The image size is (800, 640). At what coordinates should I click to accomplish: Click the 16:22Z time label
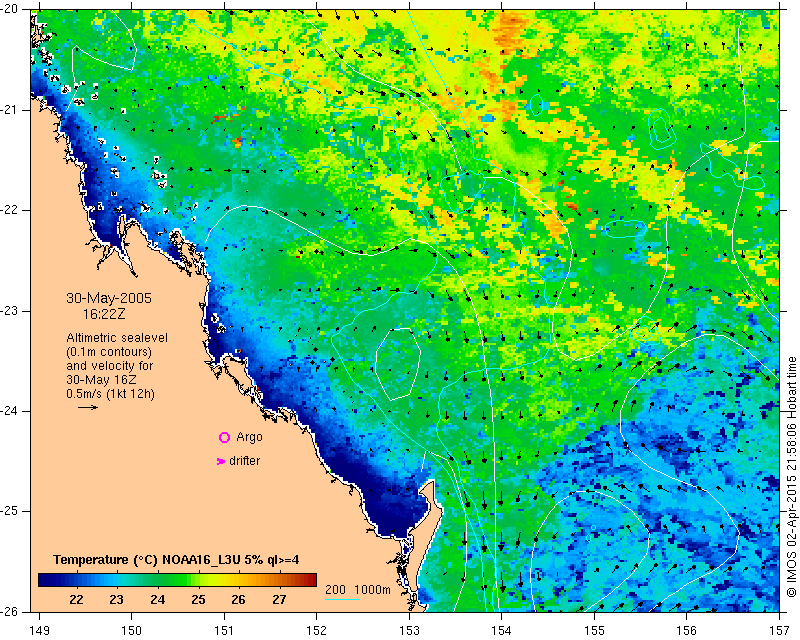[104, 314]
